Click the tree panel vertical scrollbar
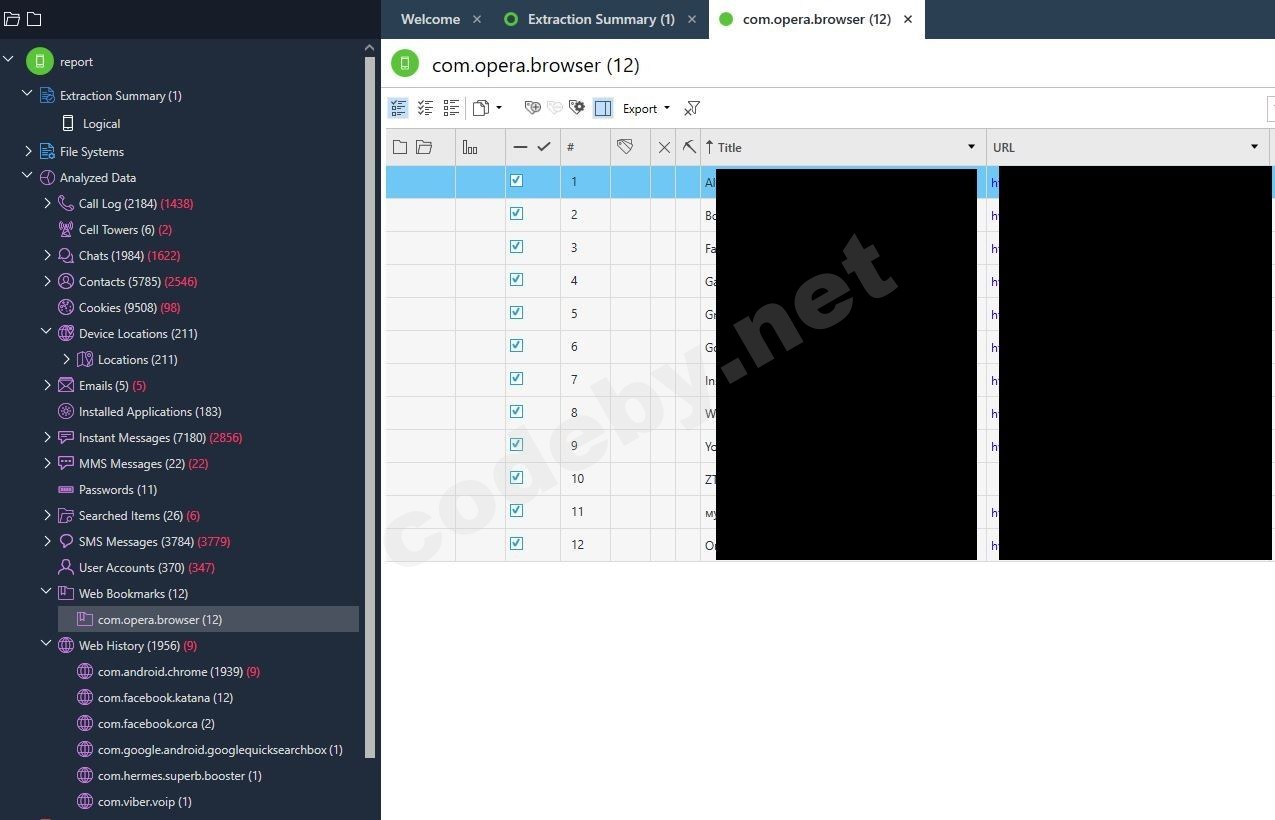The width and height of the screenshot is (1275, 820). [x=370, y=406]
